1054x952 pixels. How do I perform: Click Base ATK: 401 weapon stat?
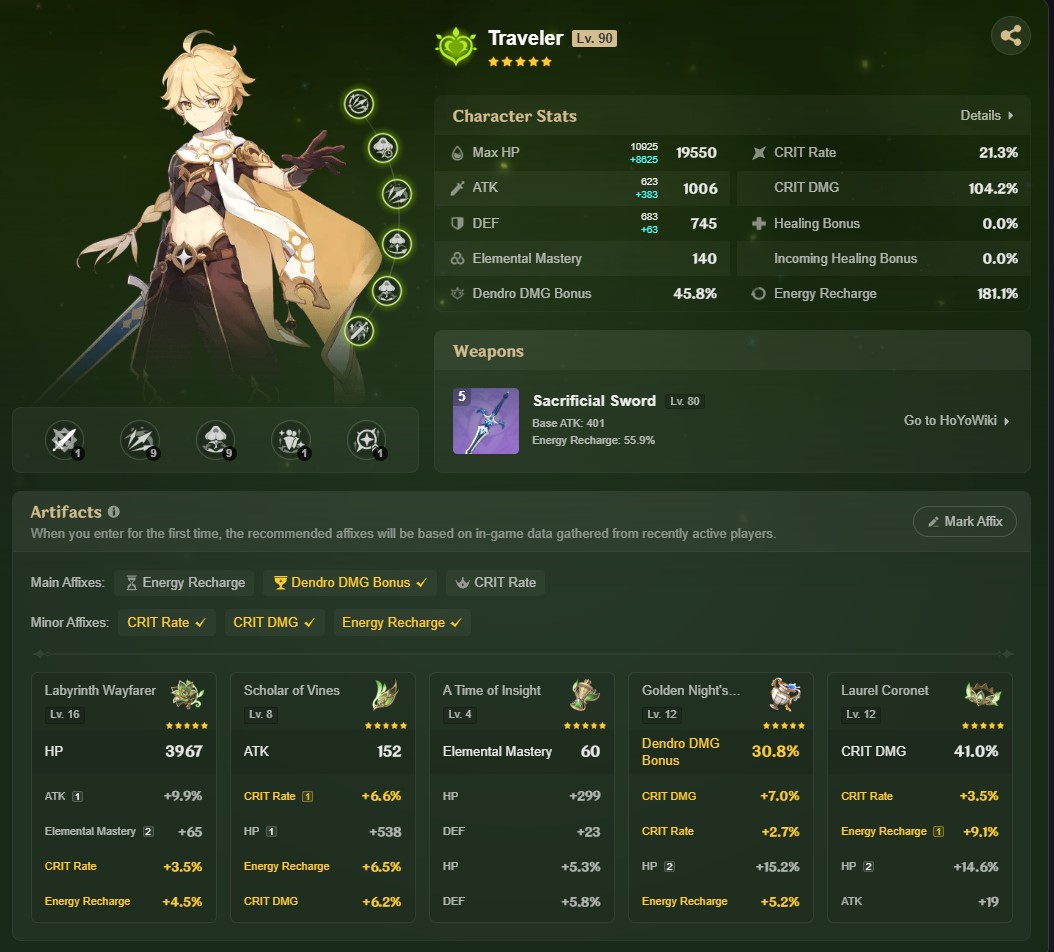point(568,424)
